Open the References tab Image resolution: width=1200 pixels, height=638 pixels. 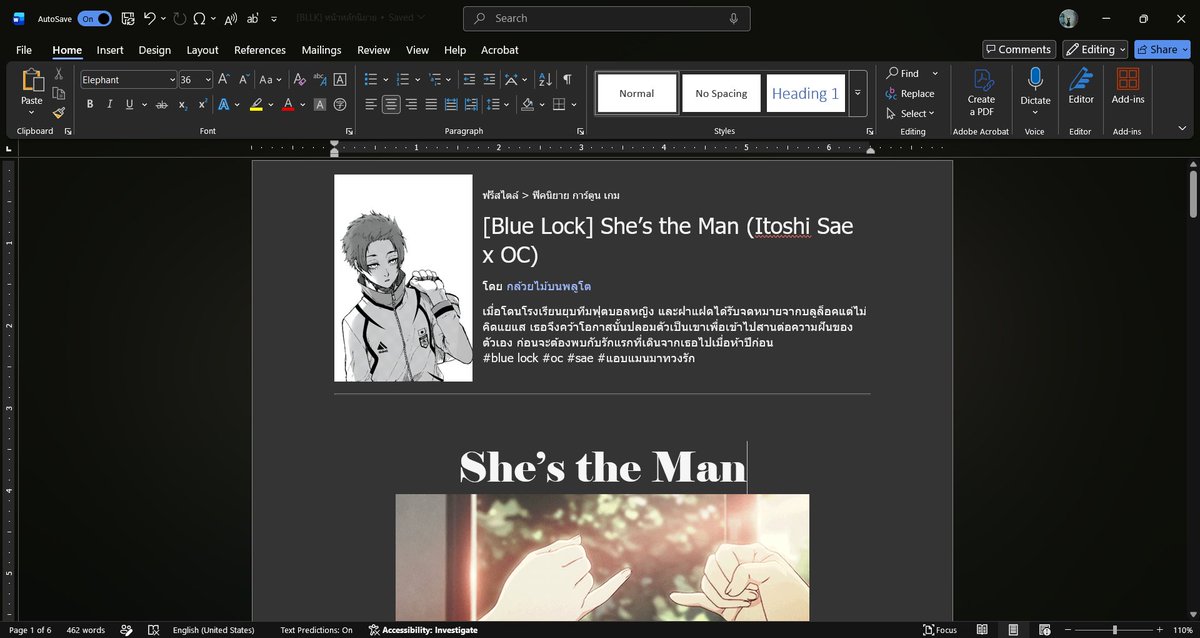pyautogui.click(x=260, y=50)
